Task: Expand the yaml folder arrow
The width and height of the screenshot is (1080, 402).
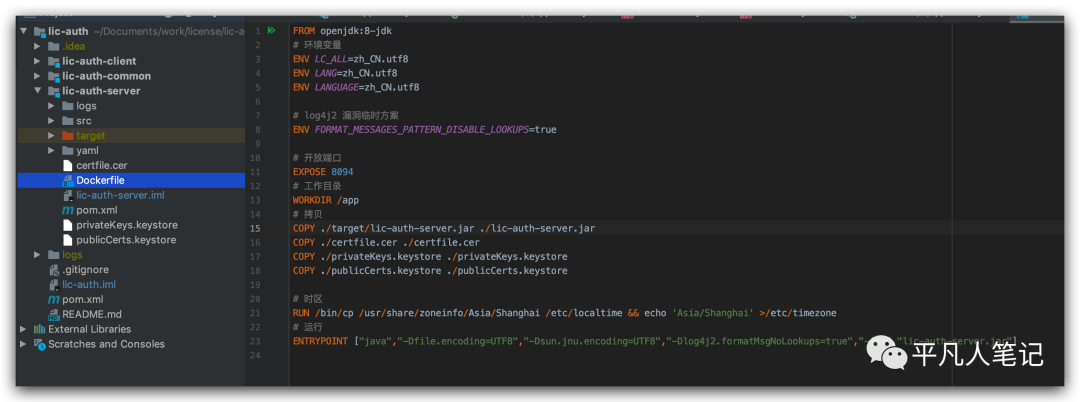Action: coord(52,151)
